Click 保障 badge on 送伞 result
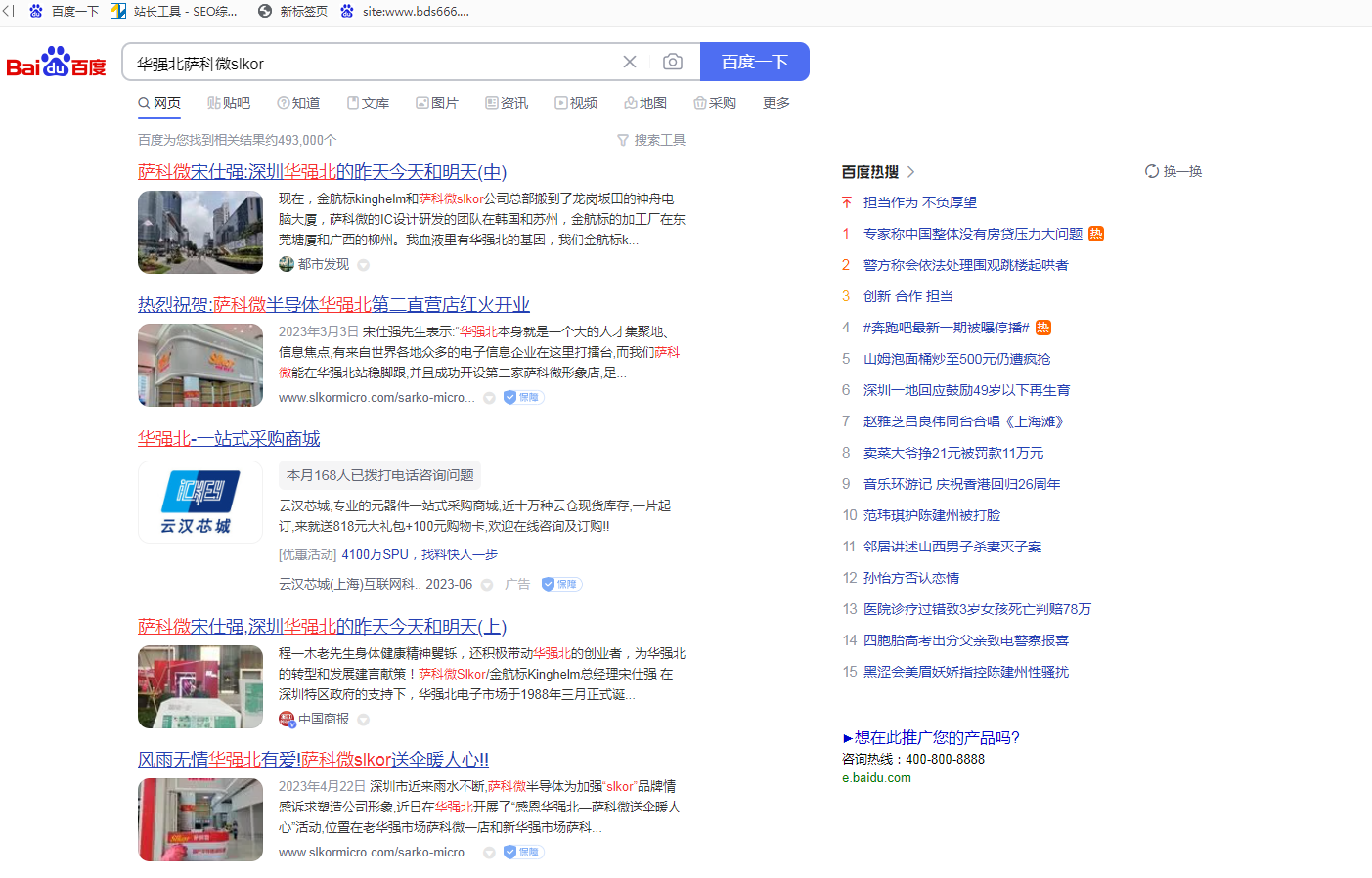This screenshot has height=878, width=1372. click(x=523, y=852)
